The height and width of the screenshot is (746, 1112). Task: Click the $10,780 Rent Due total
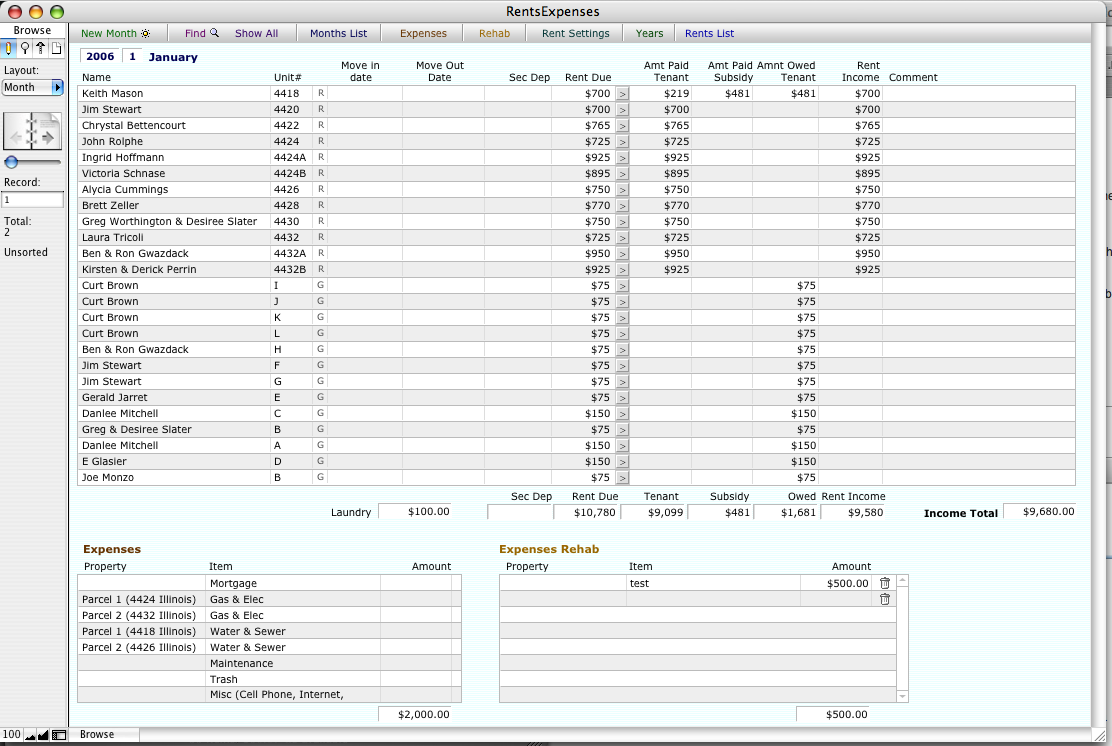pyautogui.click(x=586, y=512)
